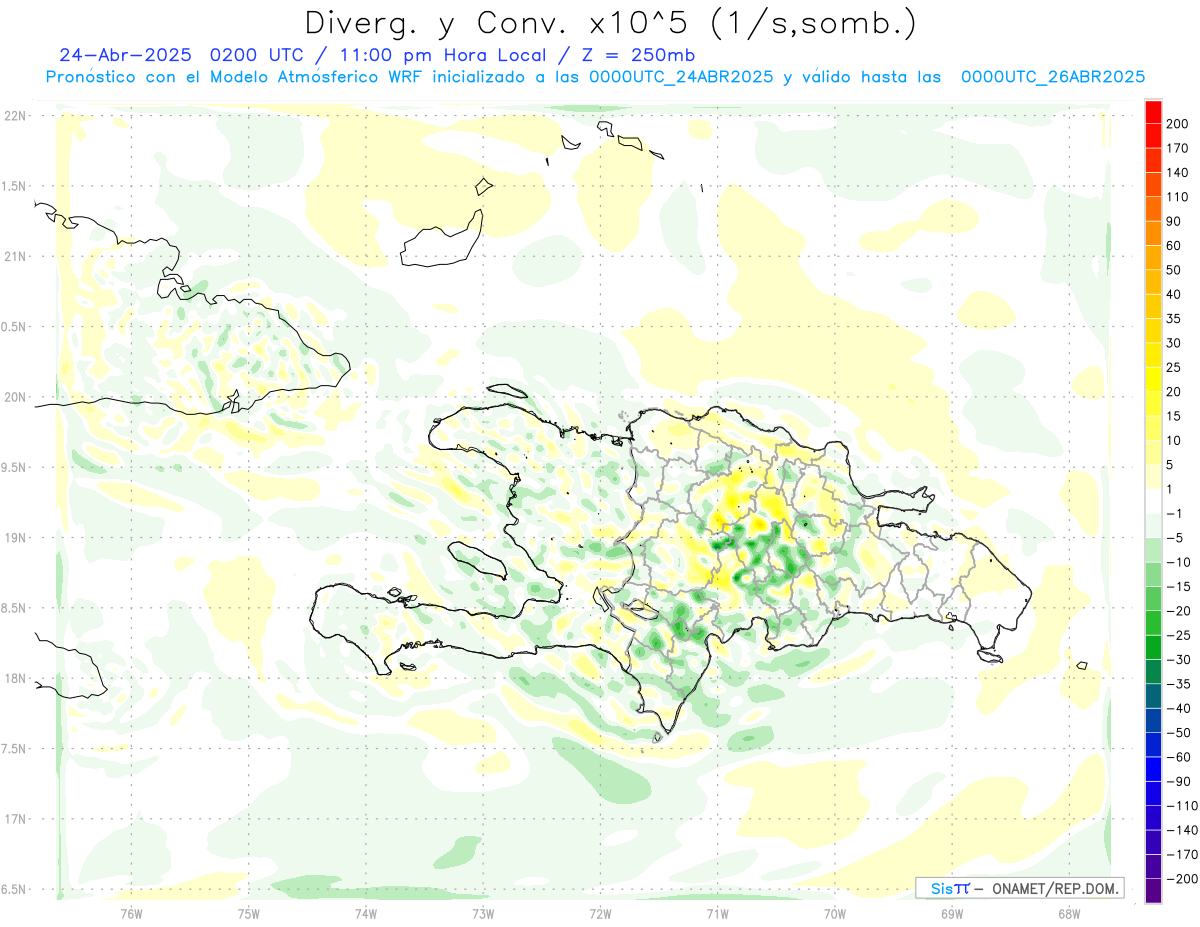Click the colorbar value '-25'

[x=1177, y=635]
